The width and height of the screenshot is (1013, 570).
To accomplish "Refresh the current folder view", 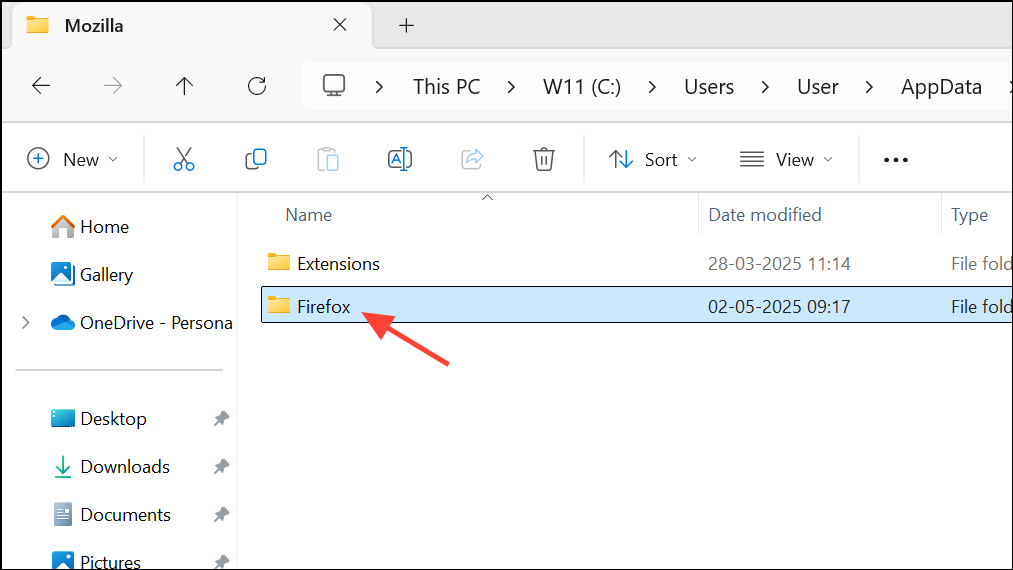I will 257,86.
